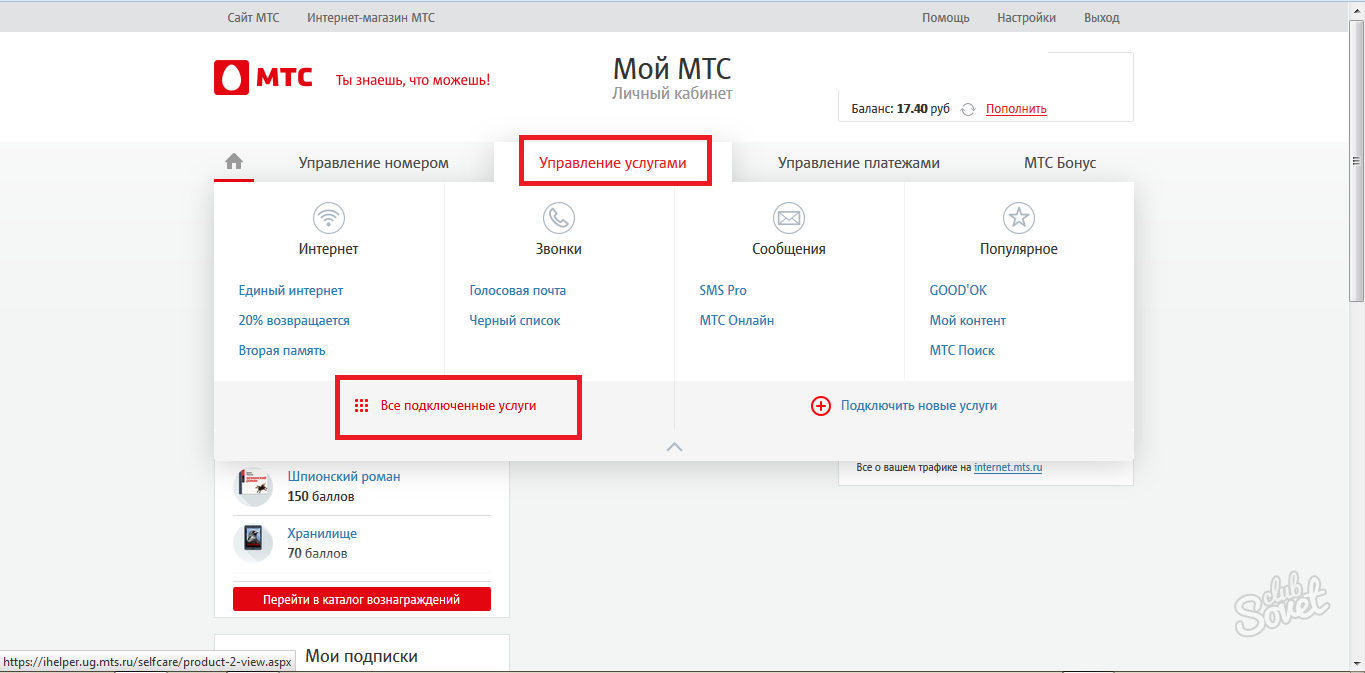Click the Интернет category heading

[x=328, y=249]
